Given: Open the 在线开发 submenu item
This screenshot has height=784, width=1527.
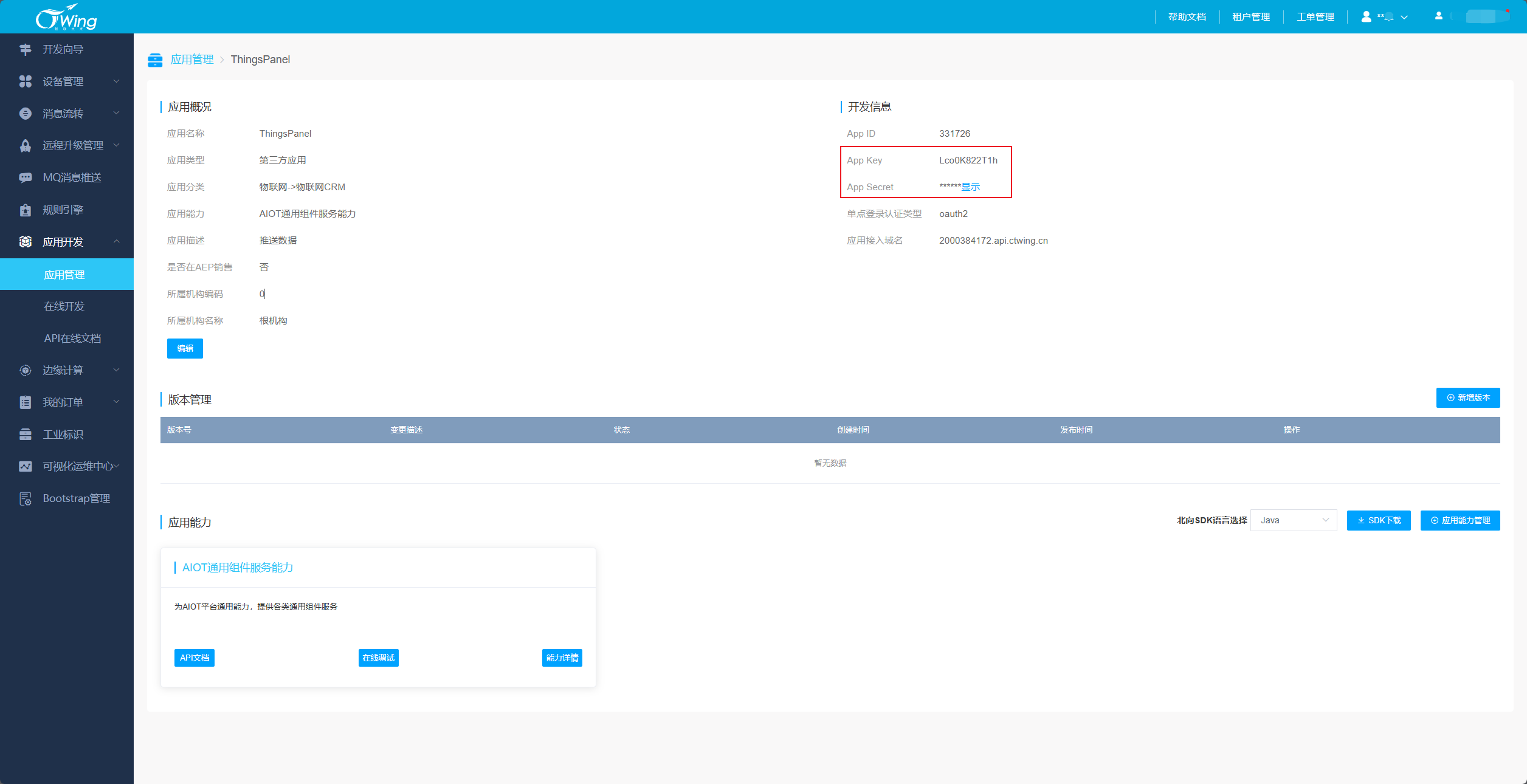Looking at the screenshot, I should click(64, 306).
